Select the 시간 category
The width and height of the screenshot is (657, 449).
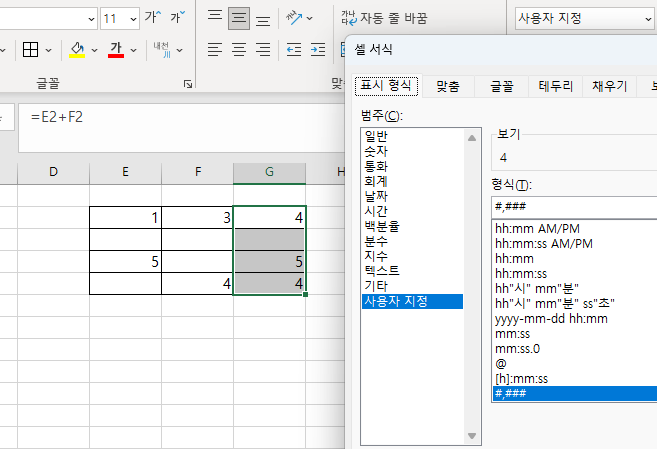click(412, 212)
